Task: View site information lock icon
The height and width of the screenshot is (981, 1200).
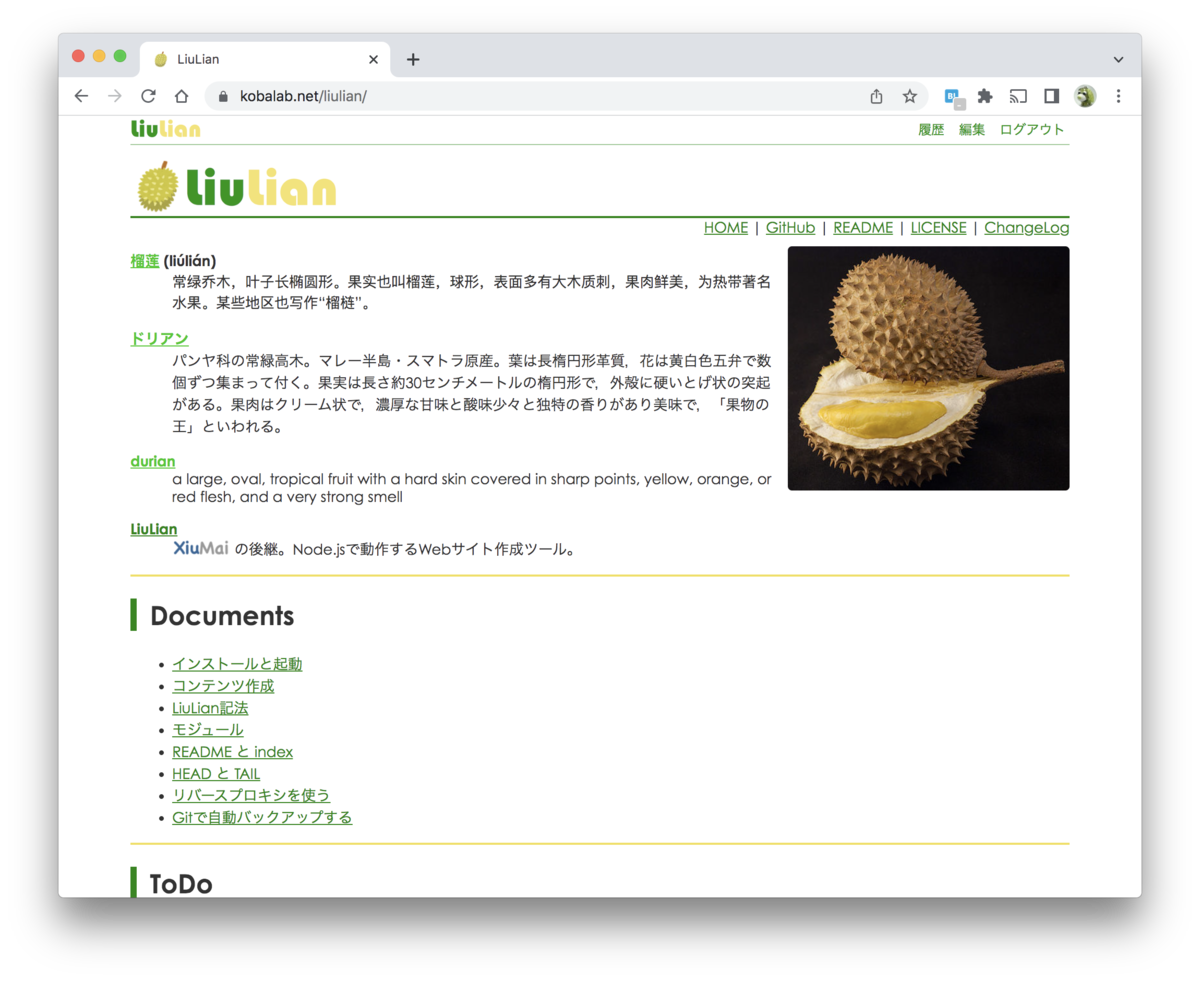Action: [x=223, y=96]
